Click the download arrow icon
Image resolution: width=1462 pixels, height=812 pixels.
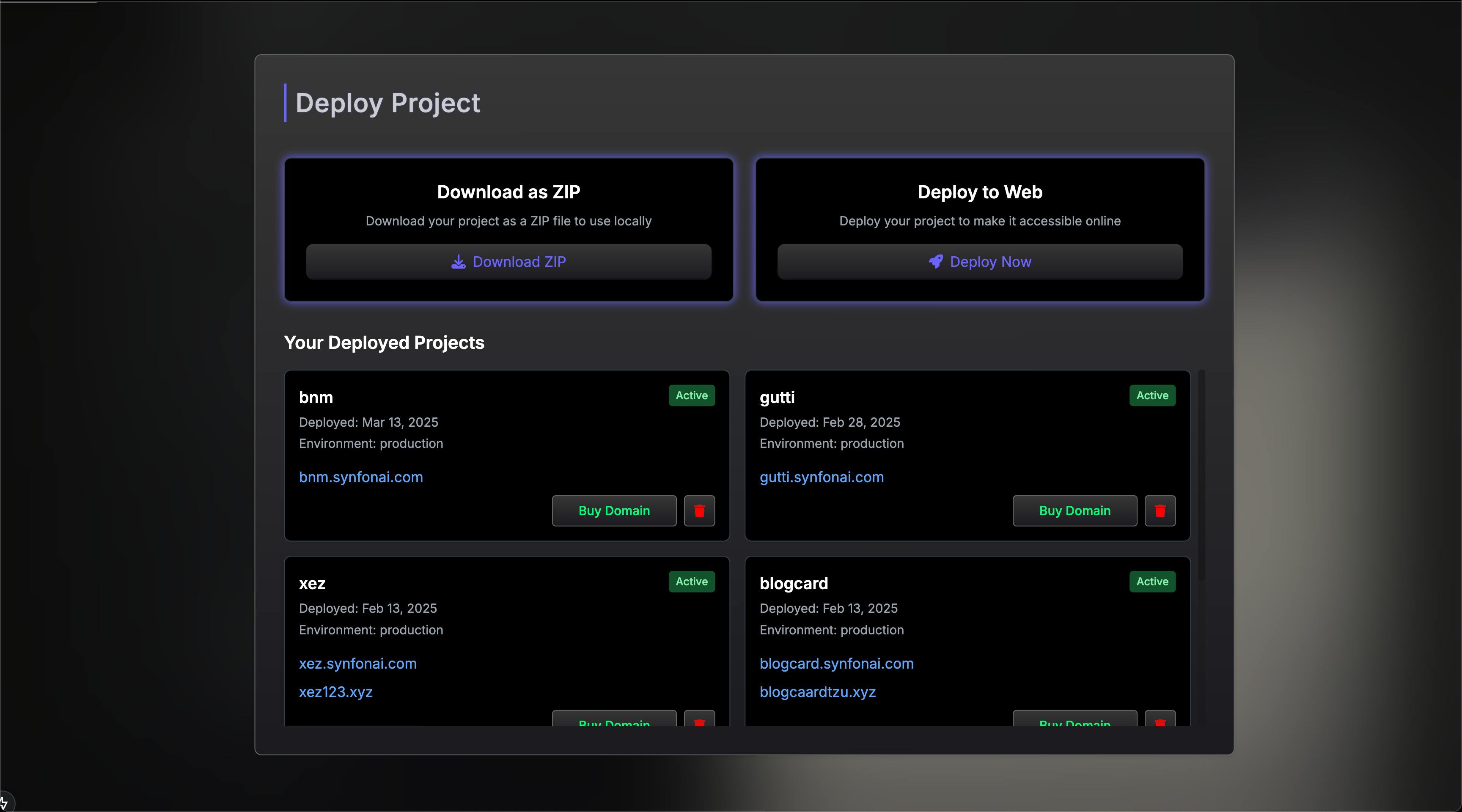[458, 262]
